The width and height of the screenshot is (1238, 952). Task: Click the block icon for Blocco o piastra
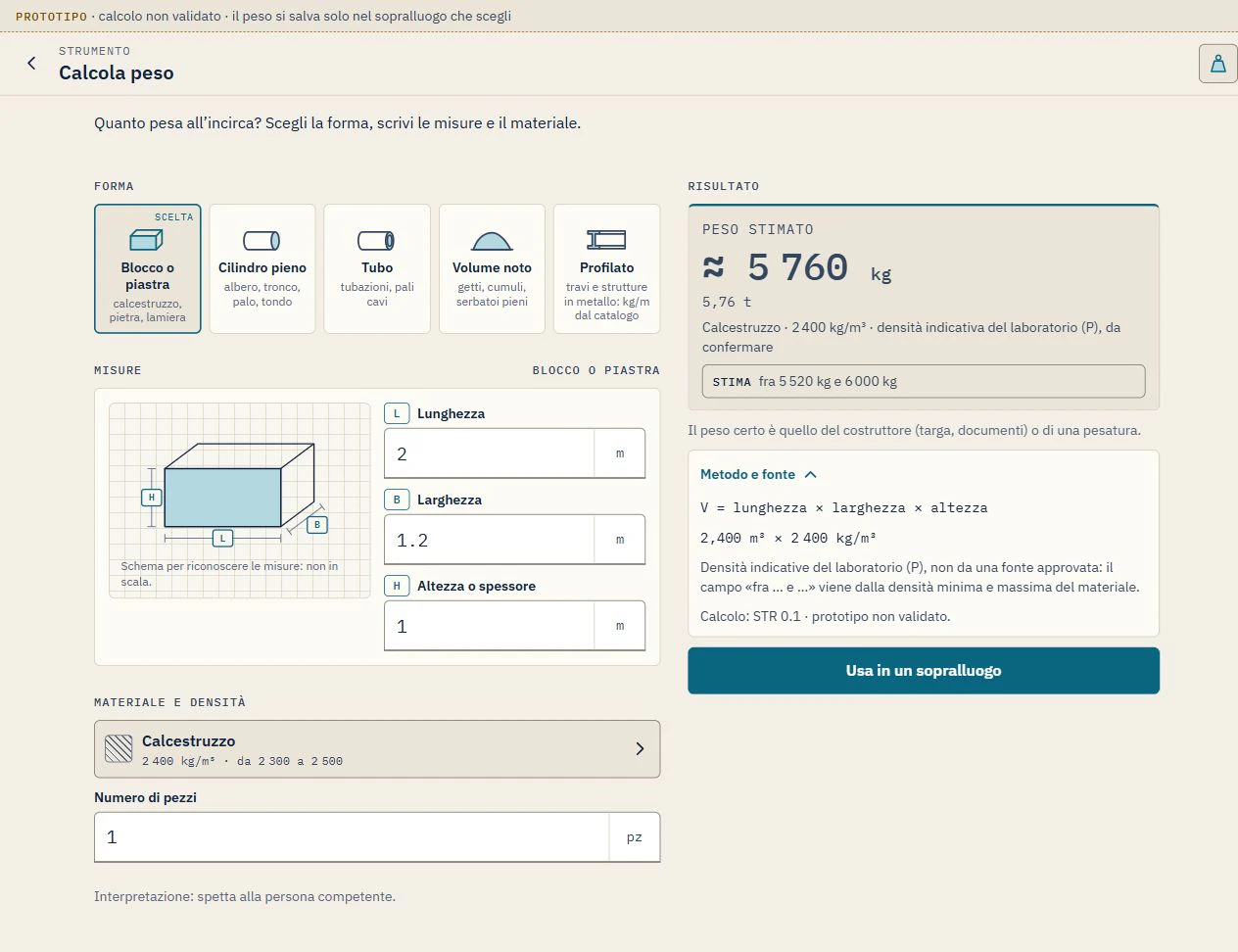coord(147,240)
